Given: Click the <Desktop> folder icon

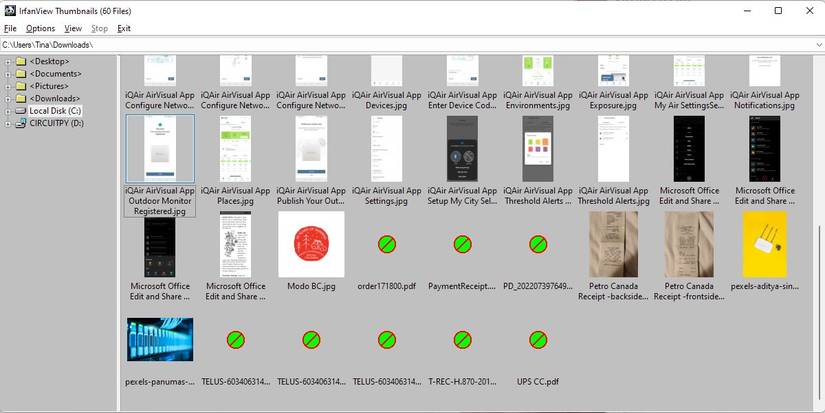Looking at the screenshot, I should coord(21,62).
